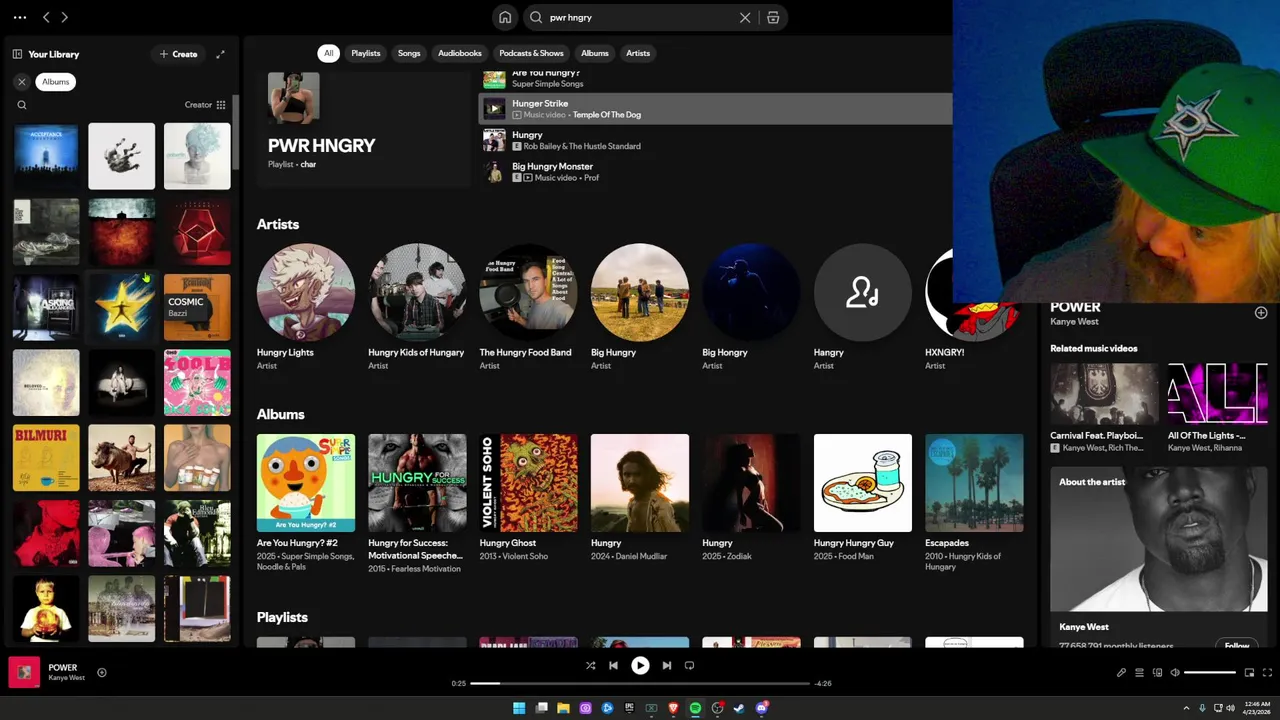Expand Your Library to full view

221,54
